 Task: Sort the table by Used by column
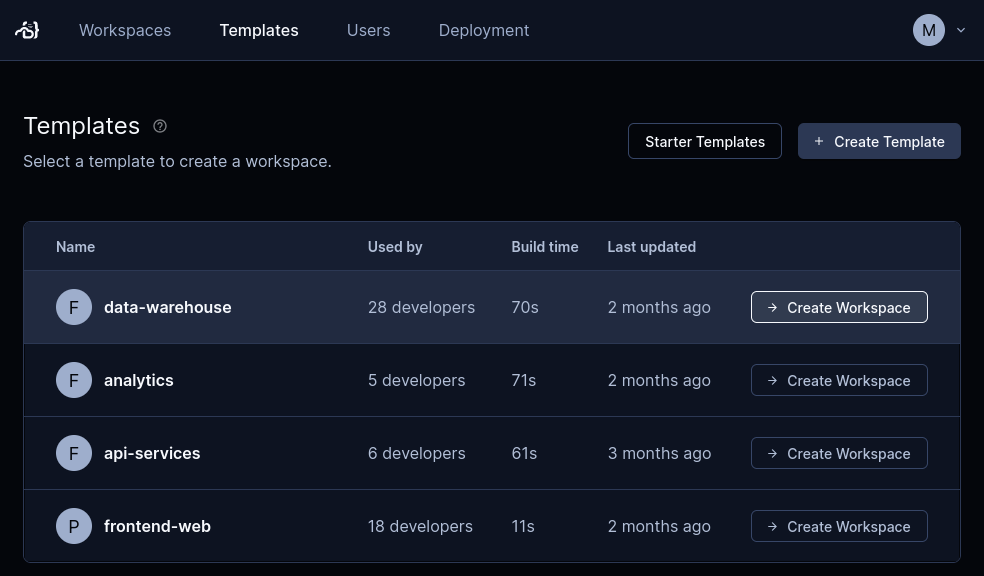(395, 246)
